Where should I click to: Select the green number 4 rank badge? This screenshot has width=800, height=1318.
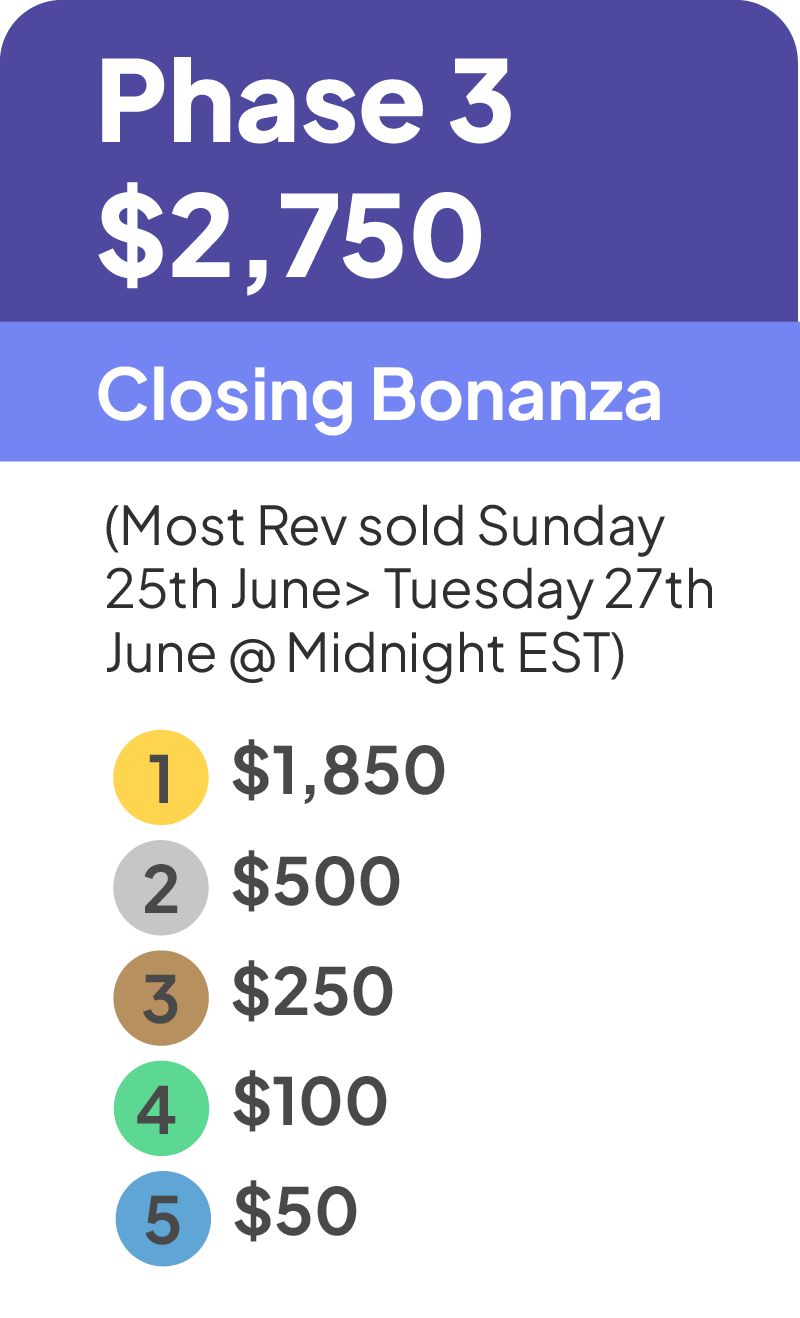(x=161, y=1108)
